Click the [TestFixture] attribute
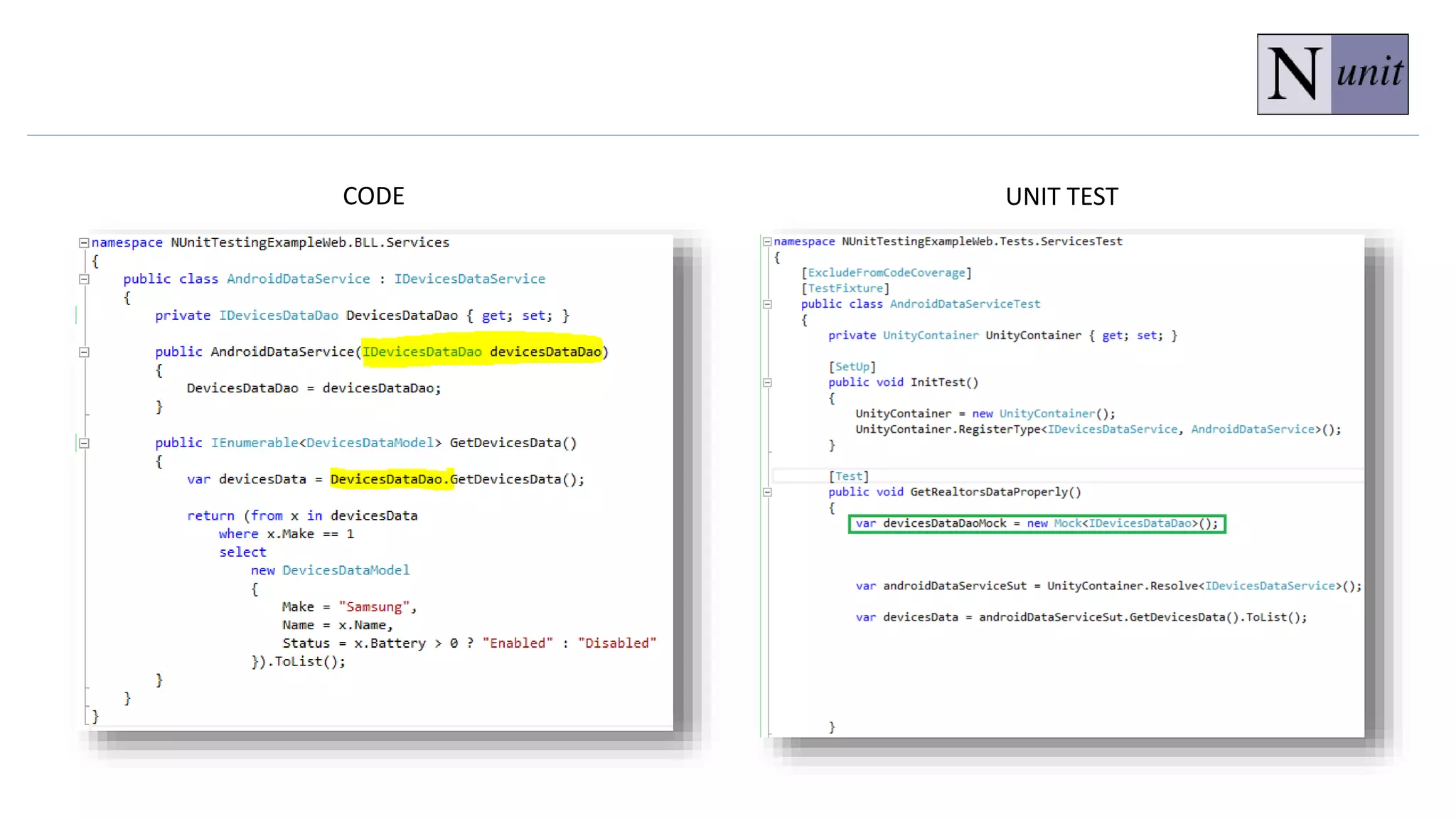The width and height of the screenshot is (1456, 819). pyautogui.click(x=845, y=289)
